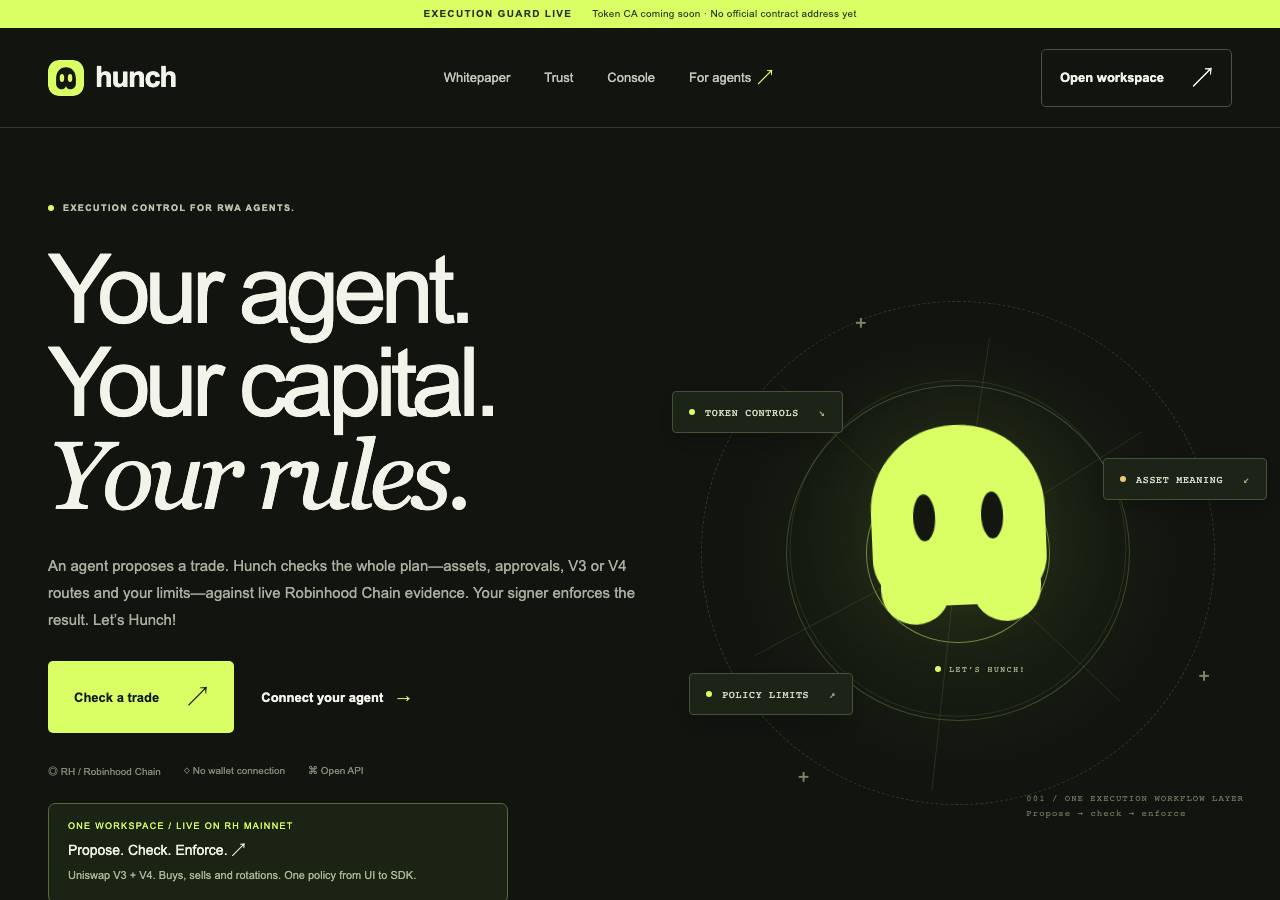This screenshot has width=1280, height=900.
Task: Select the Token Controls chip
Action: point(757,412)
